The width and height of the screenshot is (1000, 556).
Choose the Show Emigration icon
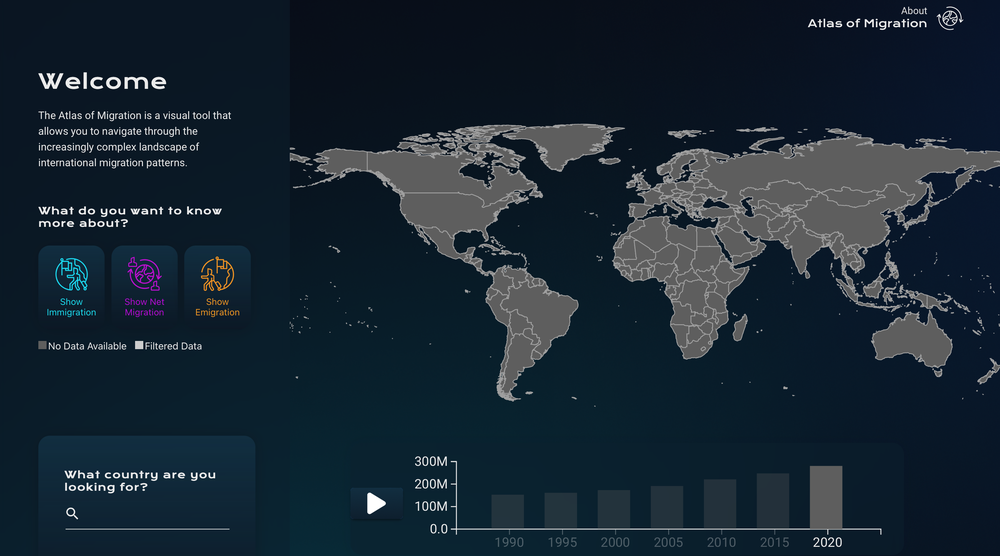pyautogui.click(x=217, y=274)
